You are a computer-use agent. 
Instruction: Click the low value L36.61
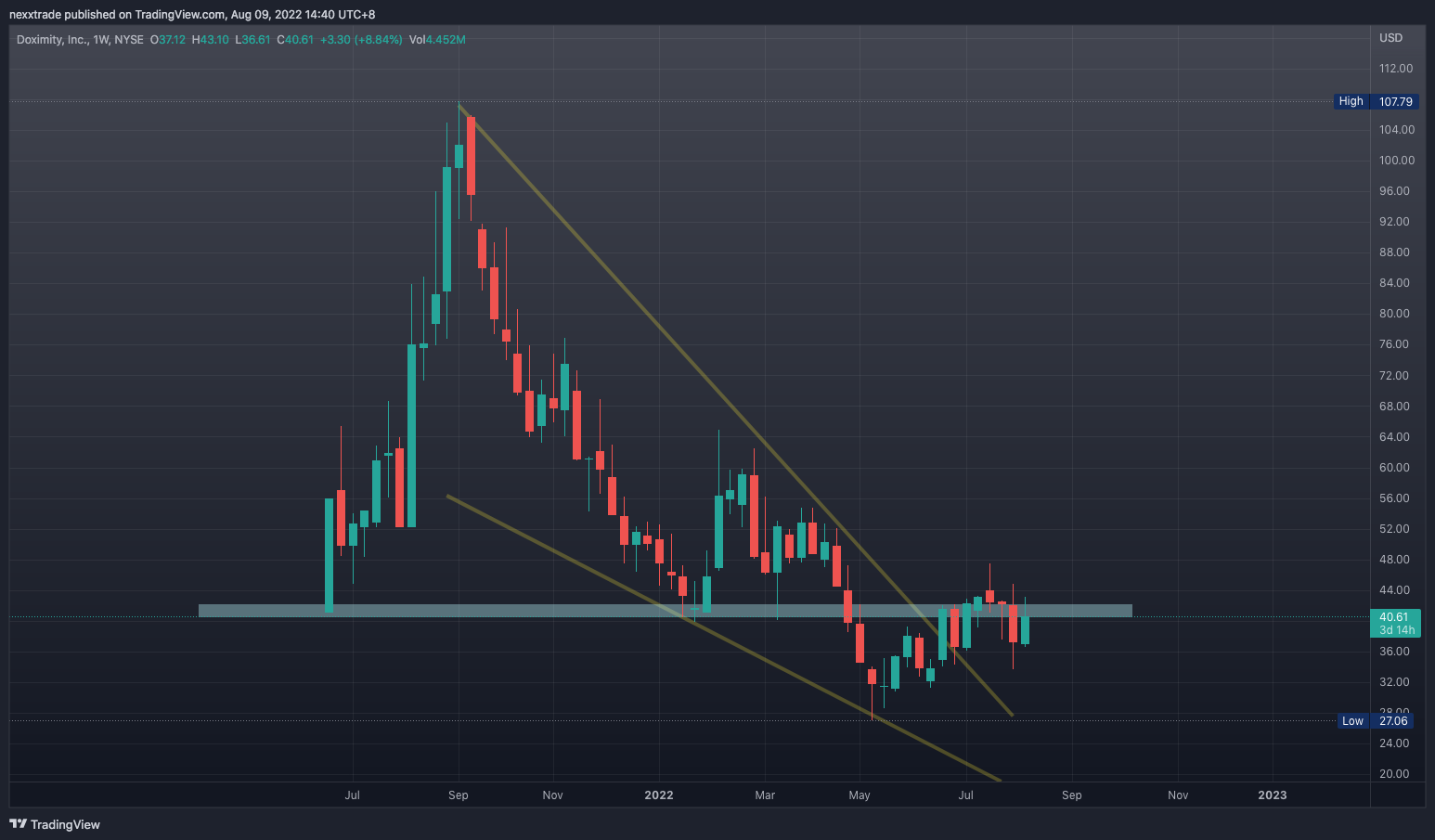click(x=252, y=40)
